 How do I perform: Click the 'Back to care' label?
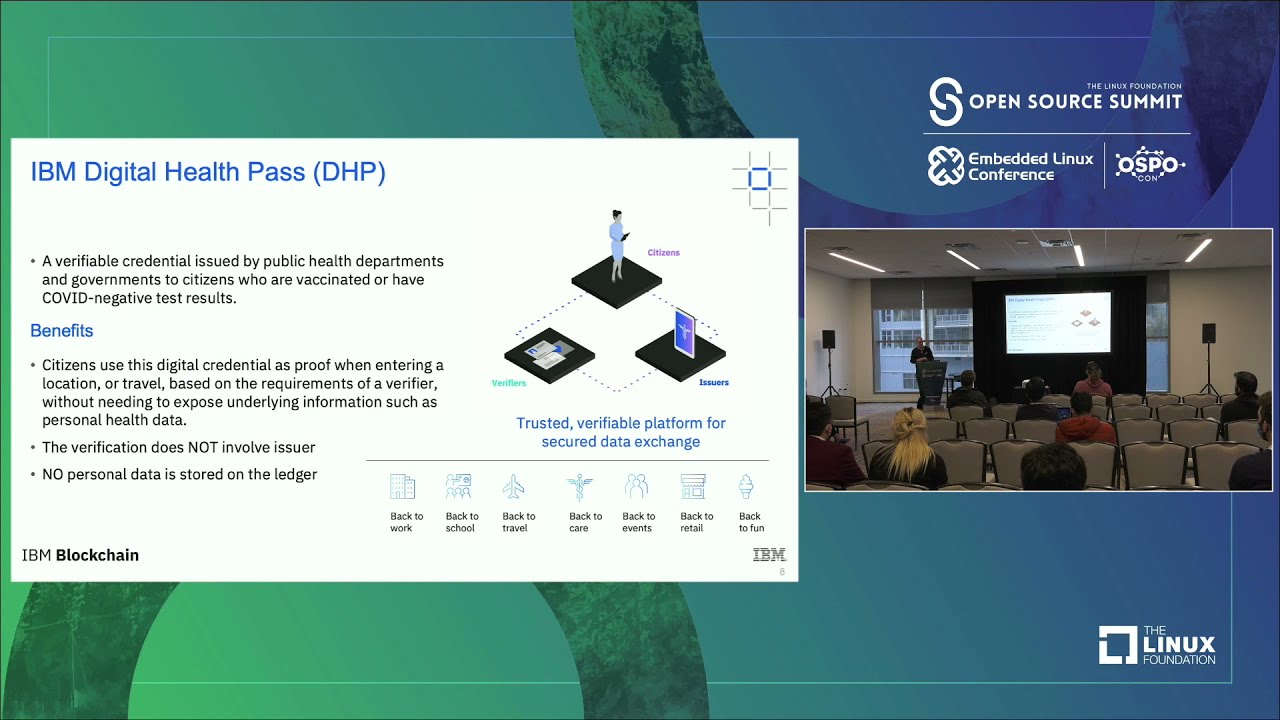tap(585, 522)
